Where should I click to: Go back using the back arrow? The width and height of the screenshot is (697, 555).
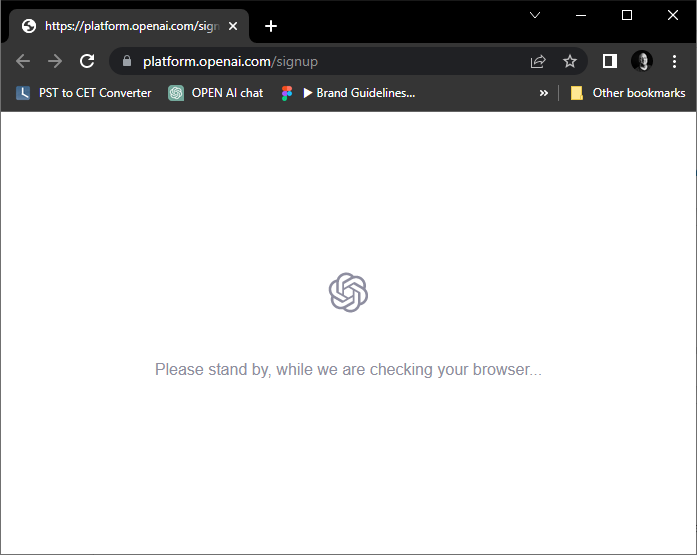coord(23,61)
